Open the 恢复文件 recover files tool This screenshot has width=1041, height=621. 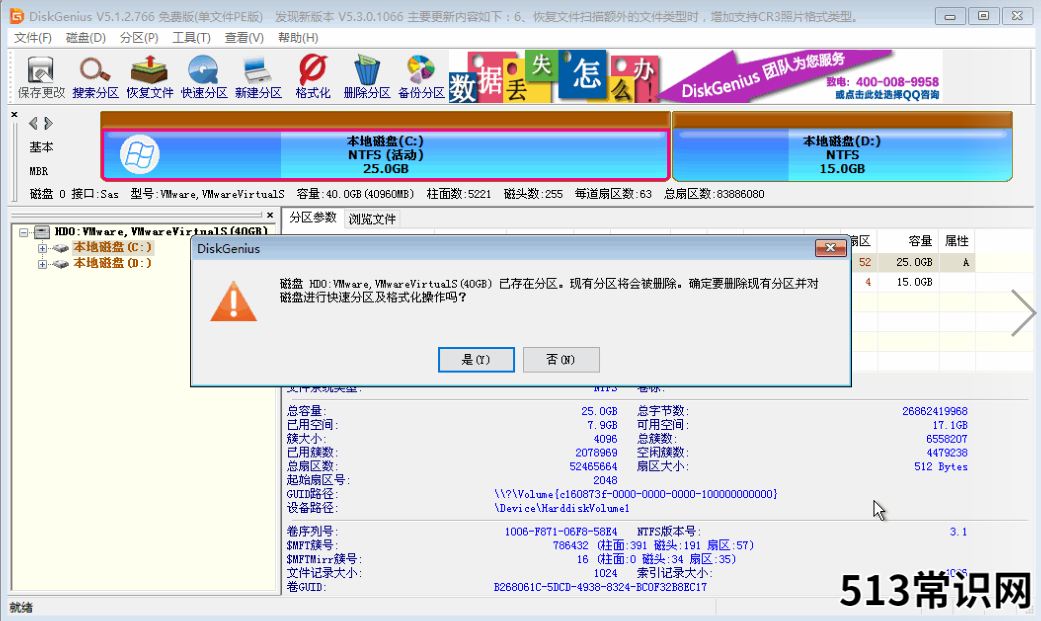coord(149,78)
